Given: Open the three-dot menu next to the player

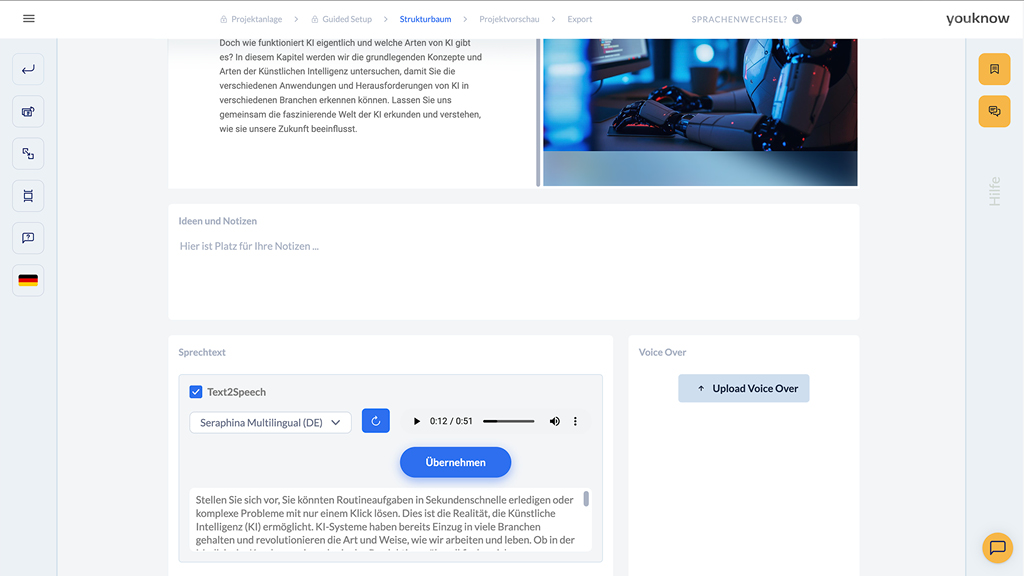Looking at the screenshot, I should pyautogui.click(x=575, y=421).
